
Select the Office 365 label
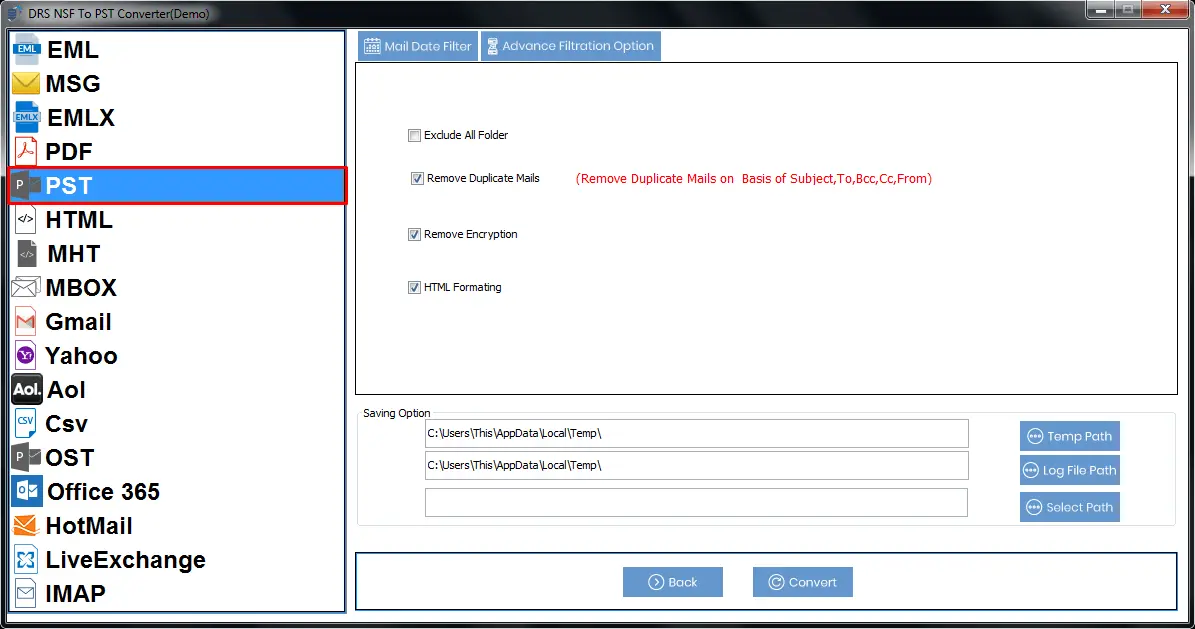(104, 492)
